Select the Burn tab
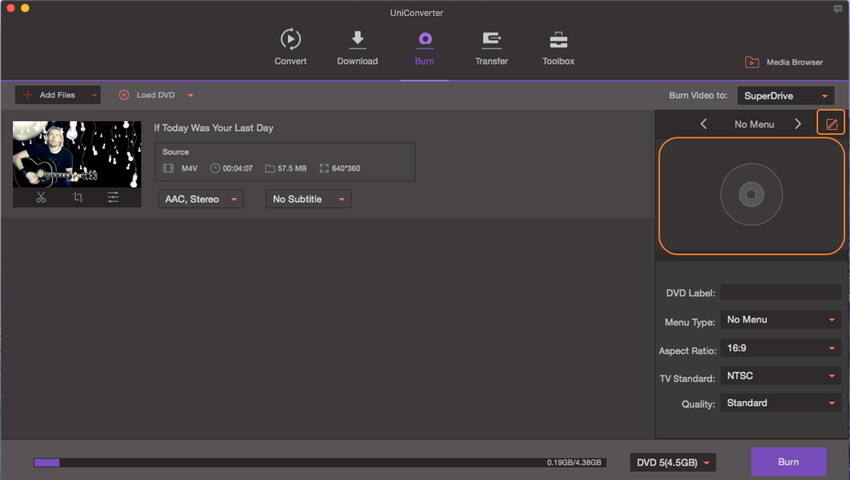Image resolution: width=850 pixels, height=480 pixels. point(424,47)
